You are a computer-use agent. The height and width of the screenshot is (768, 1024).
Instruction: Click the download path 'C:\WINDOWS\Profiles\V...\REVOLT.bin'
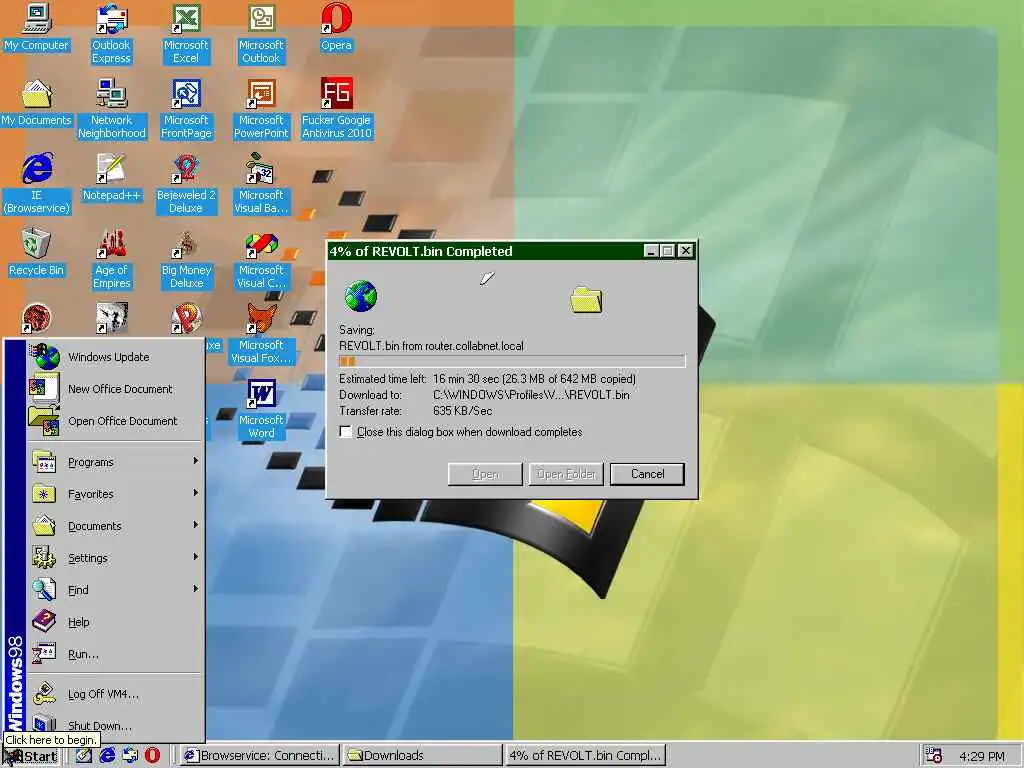click(x=531, y=394)
